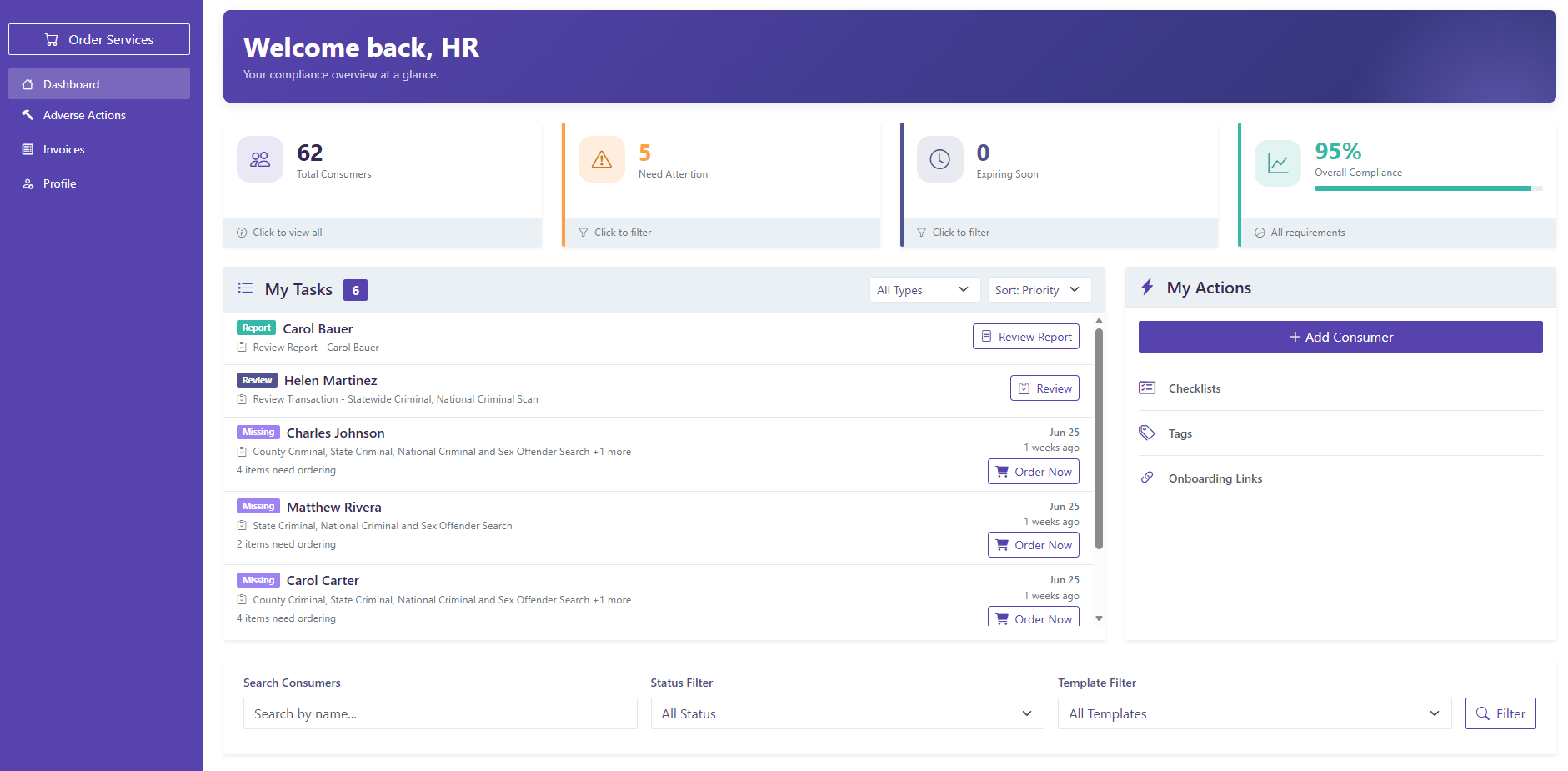
Task: Open Dashboard from the sidebar
Action: pyautogui.click(x=99, y=84)
